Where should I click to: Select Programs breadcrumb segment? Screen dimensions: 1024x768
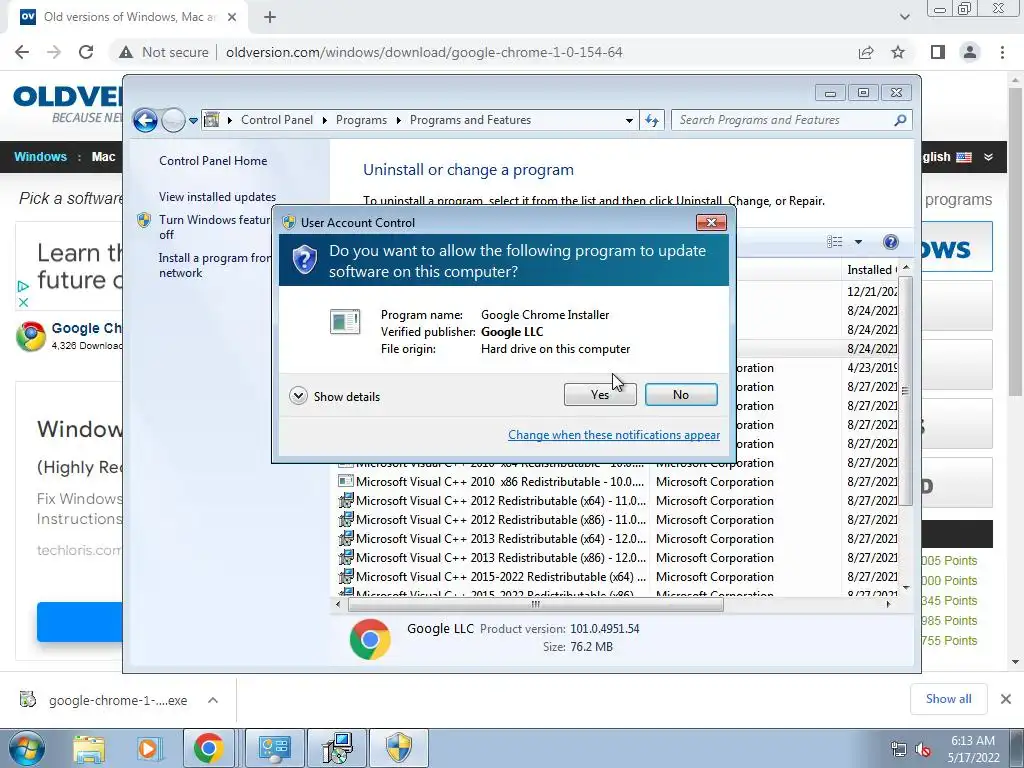pyautogui.click(x=361, y=120)
